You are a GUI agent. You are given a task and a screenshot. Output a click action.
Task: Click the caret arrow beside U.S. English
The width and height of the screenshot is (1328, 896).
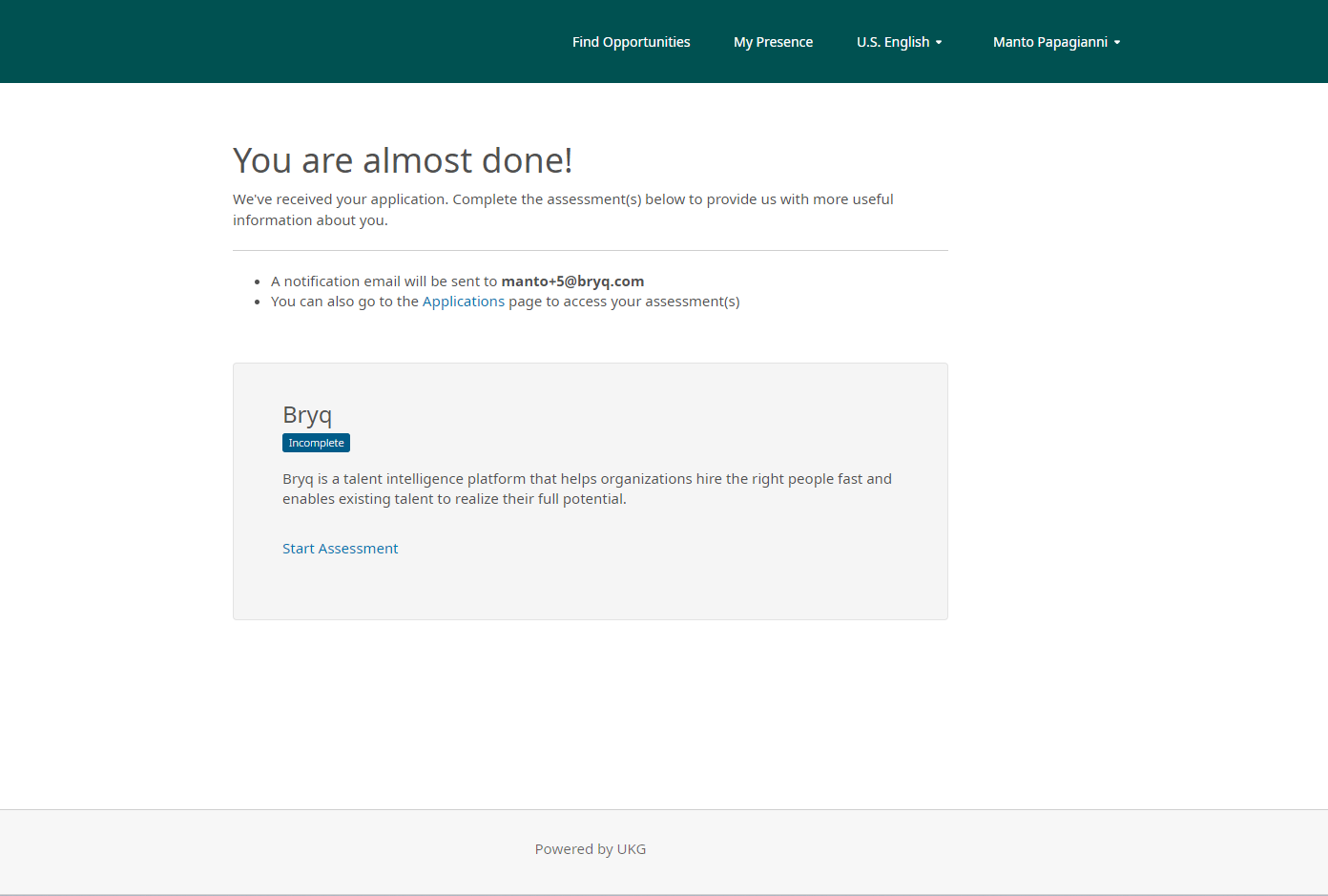[x=939, y=43]
